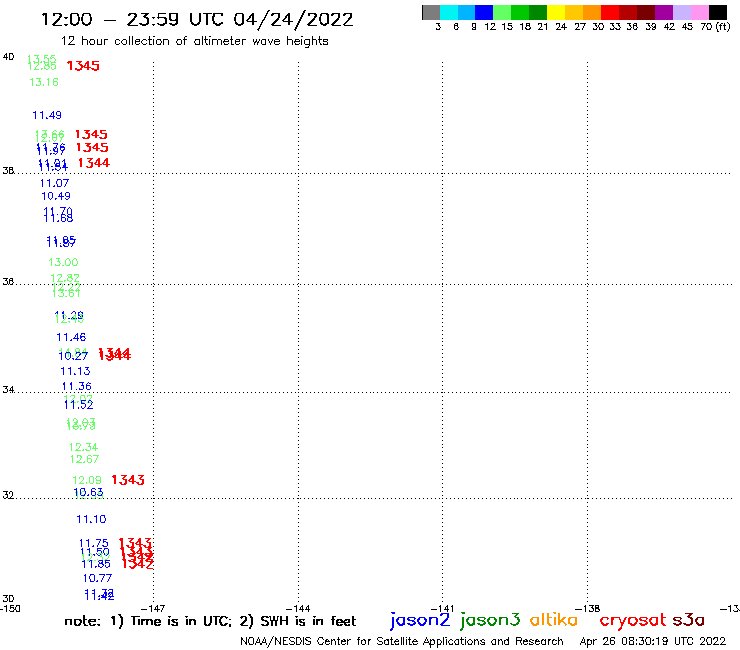Click the longitude axis label -141
Image resolution: width=740 pixels, height=650 pixels.
443,609
